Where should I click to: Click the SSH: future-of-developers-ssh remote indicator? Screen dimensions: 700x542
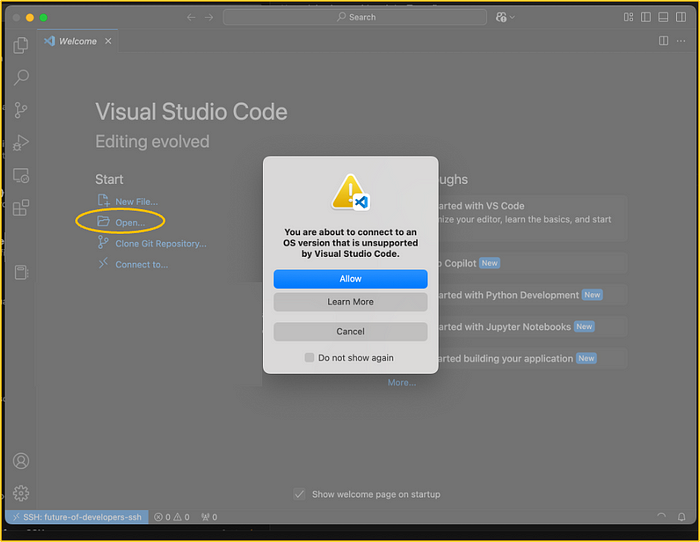77,517
